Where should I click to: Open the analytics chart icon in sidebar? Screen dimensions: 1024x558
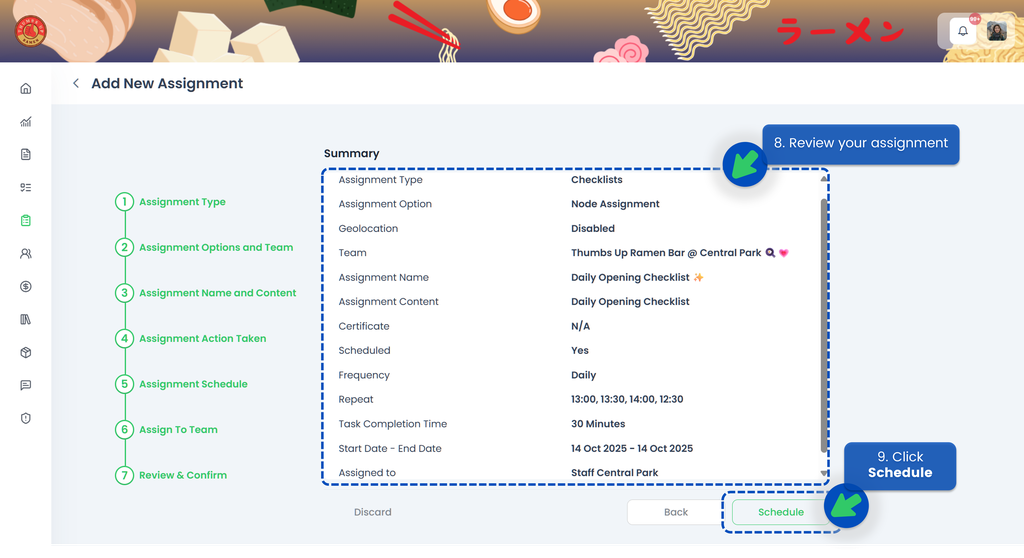pyautogui.click(x=26, y=122)
